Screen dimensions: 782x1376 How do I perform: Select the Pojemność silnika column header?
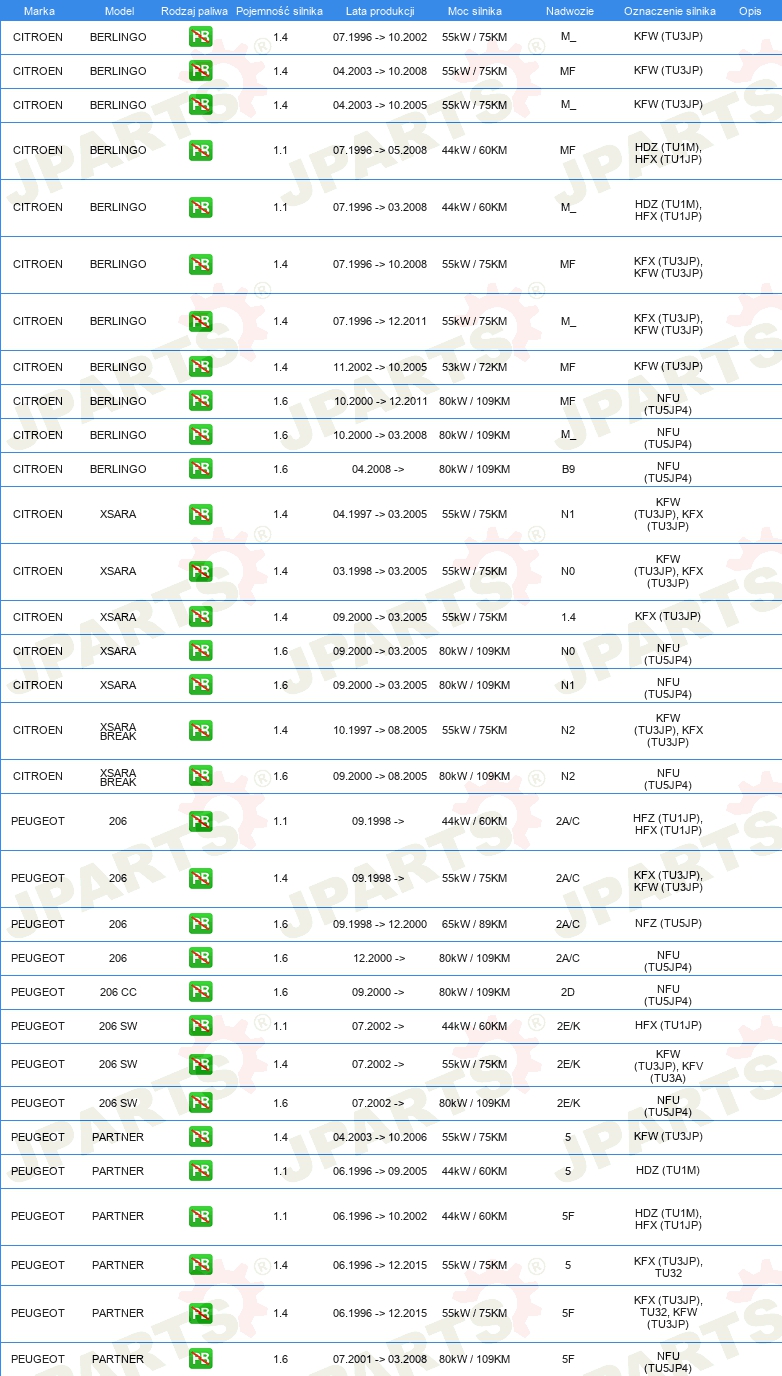pyautogui.click(x=279, y=11)
